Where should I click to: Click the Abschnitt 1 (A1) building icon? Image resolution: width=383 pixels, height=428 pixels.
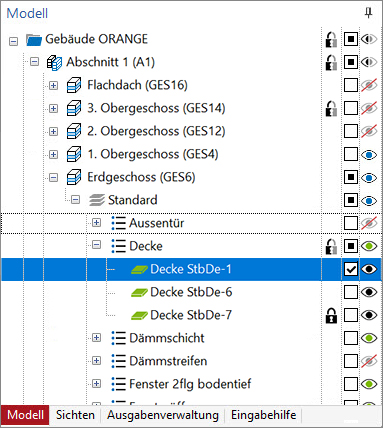coord(54,62)
